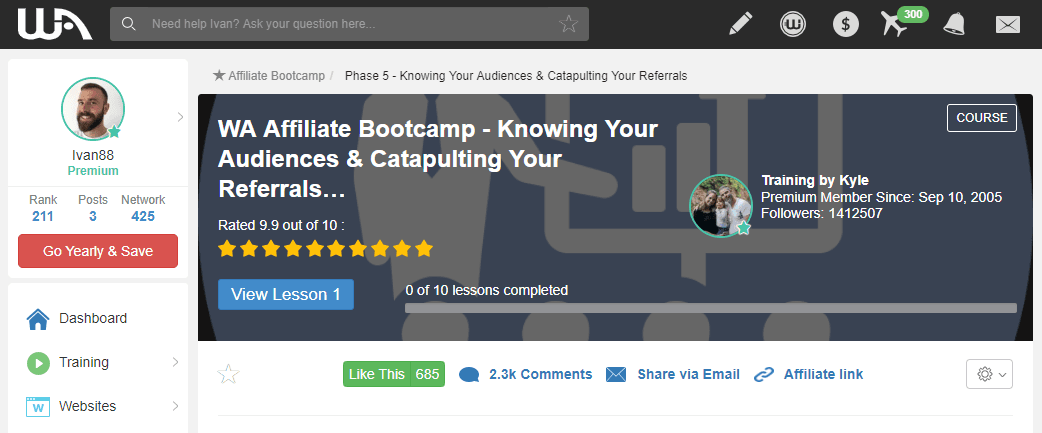1042x433 pixels.
Task: Click the Followers: 1412507 text
Action: [x=821, y=213]
